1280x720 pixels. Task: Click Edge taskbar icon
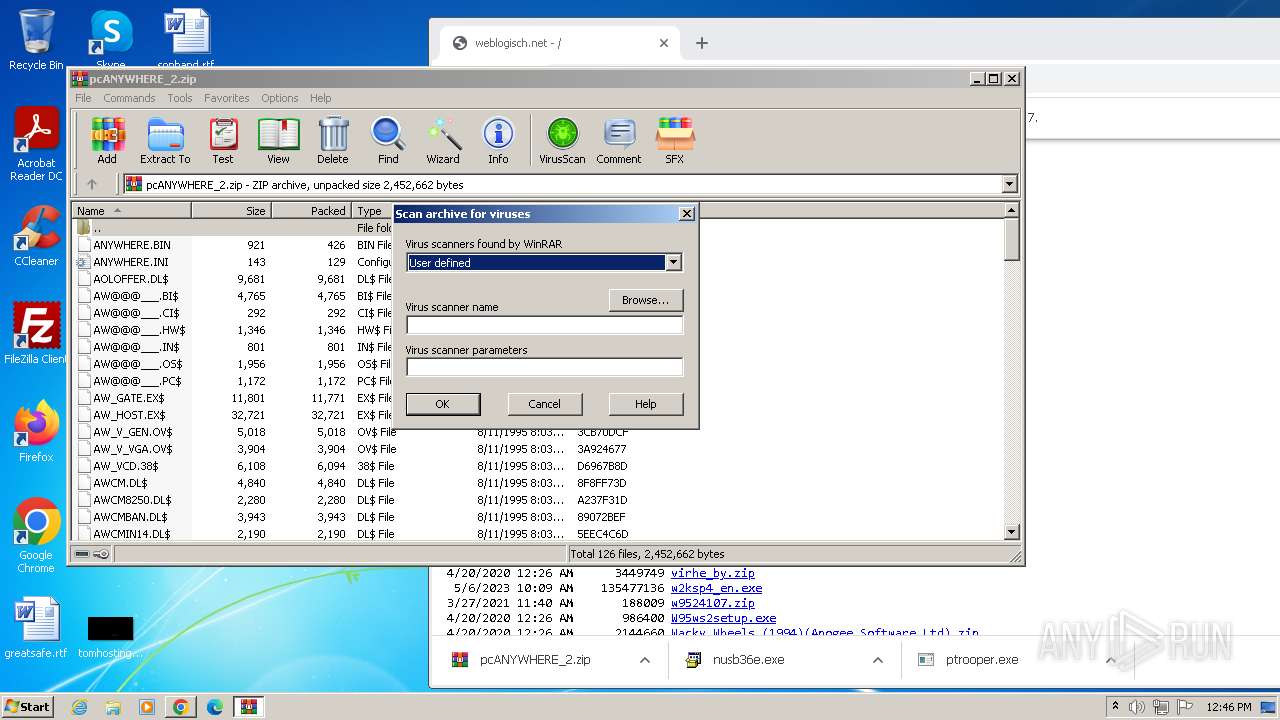click(215, 707)
